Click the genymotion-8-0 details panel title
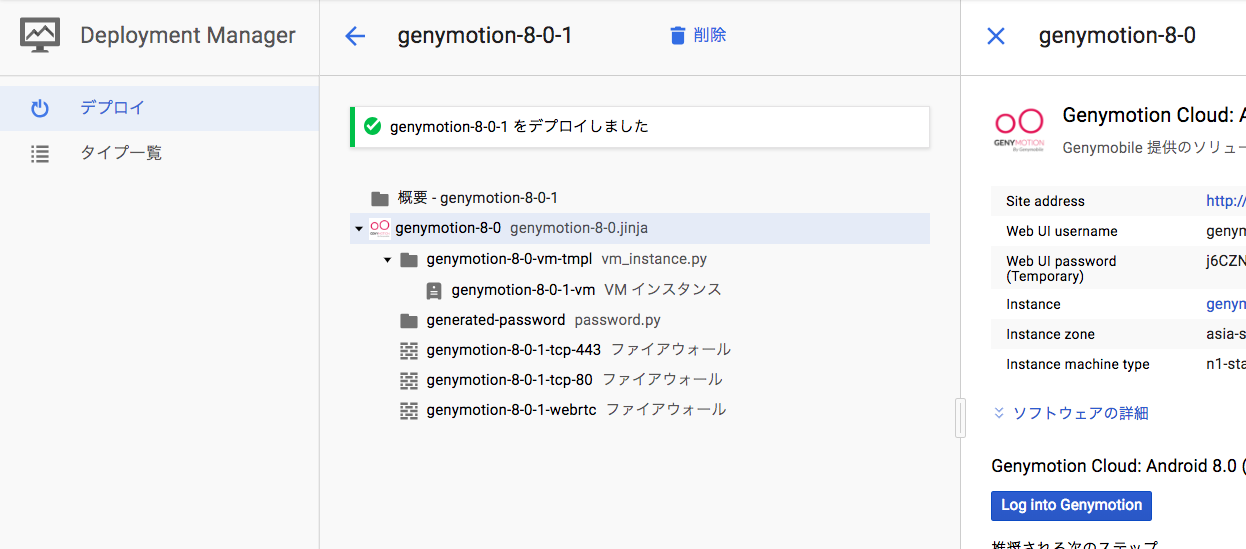 (x=1117, y=37)
